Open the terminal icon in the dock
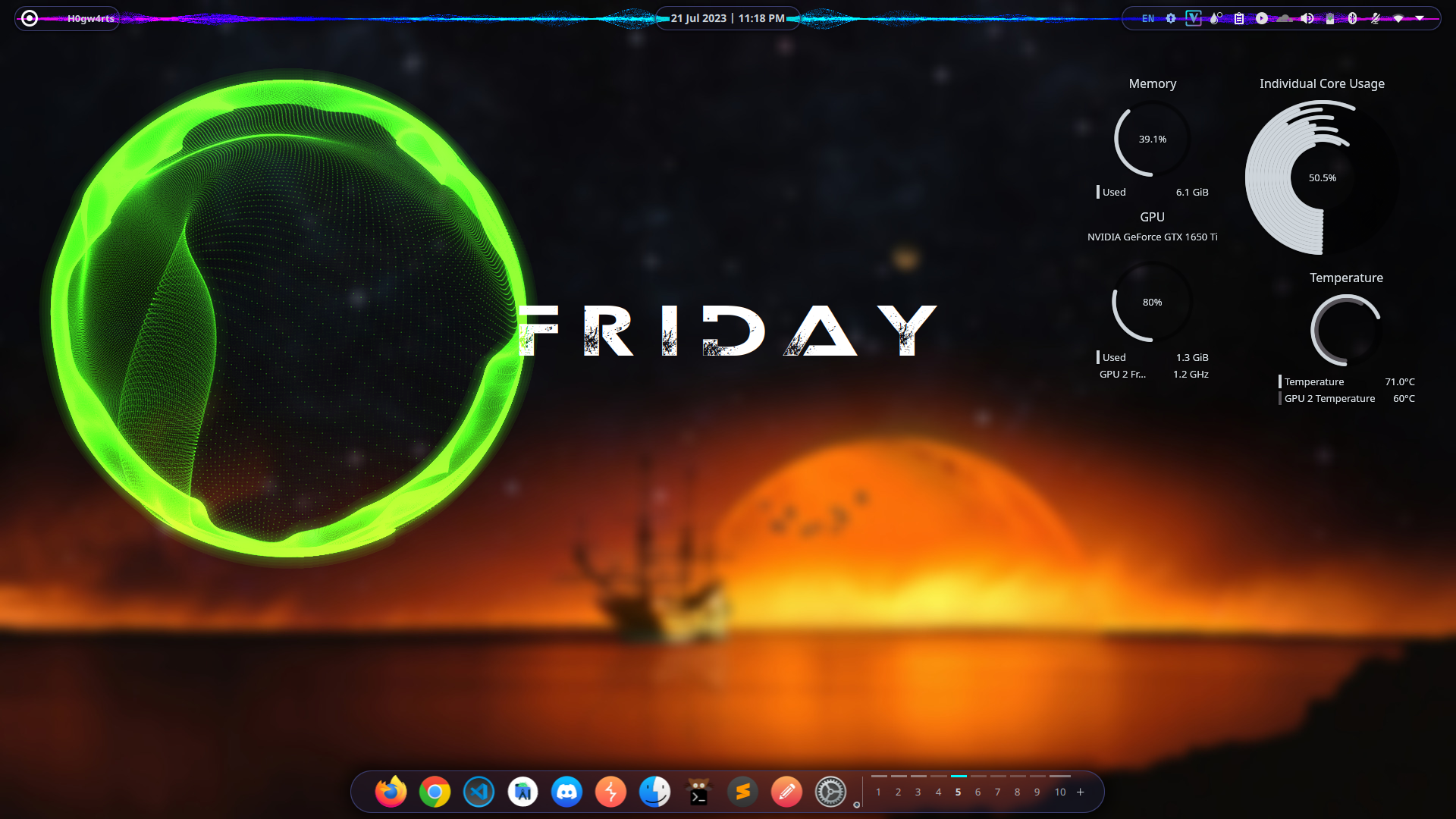1456x819 pixels. click(698, 792)
